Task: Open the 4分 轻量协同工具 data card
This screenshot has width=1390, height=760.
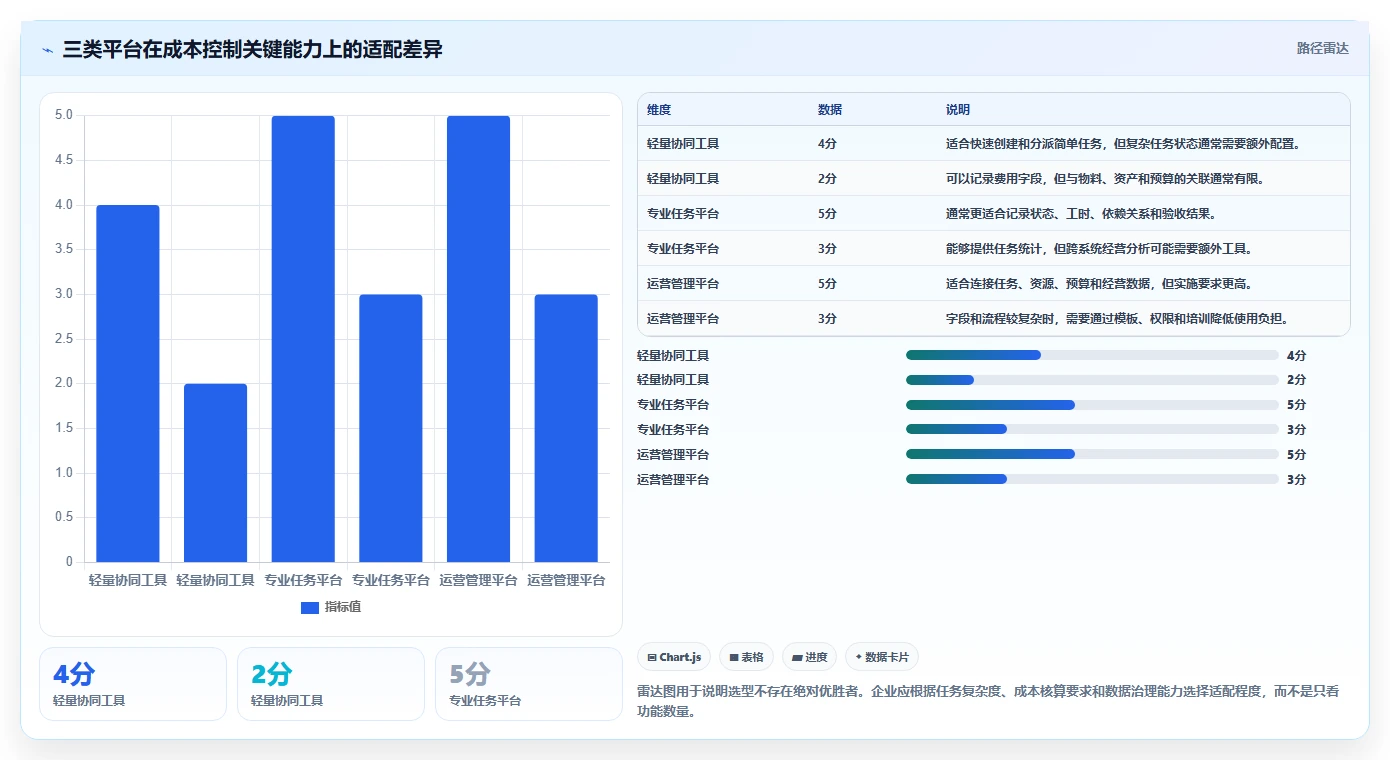Action: (x=133, y=684)
